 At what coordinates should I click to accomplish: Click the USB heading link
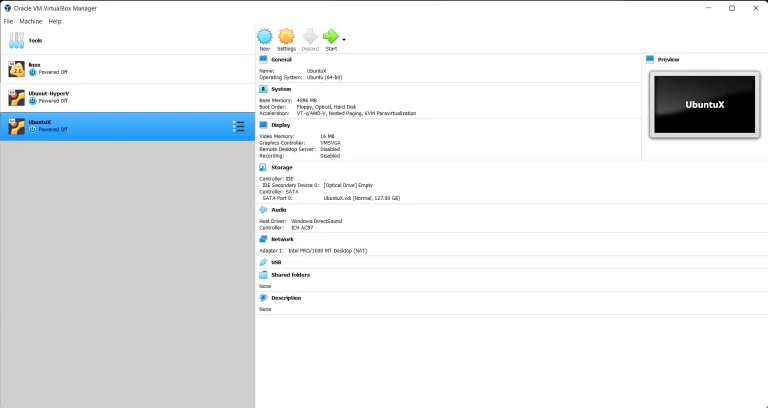click(x=276, y=263)
